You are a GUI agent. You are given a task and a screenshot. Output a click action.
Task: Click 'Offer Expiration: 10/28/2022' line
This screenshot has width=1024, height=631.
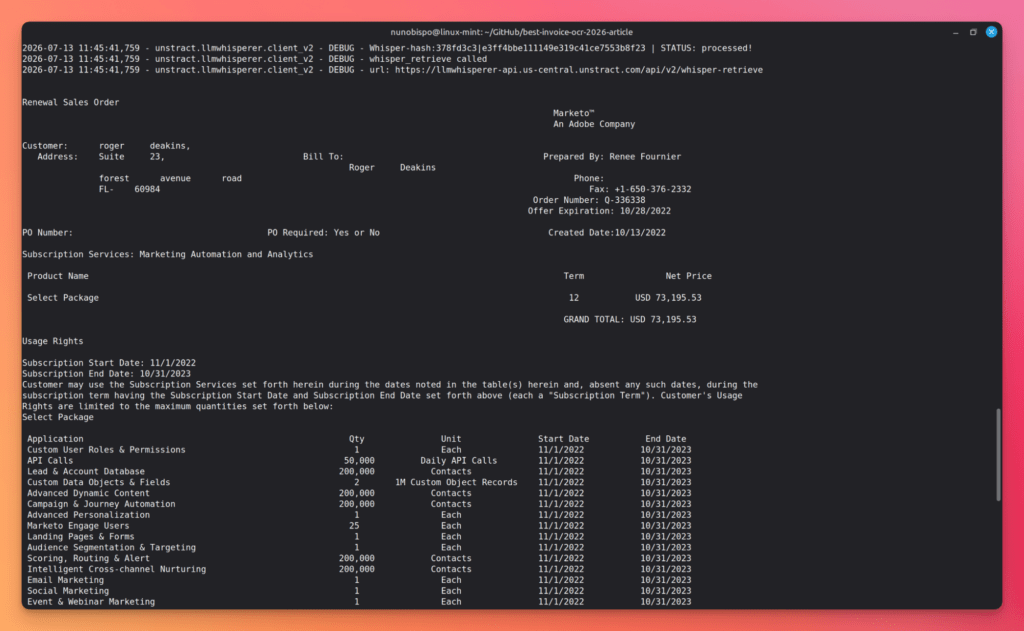(x=599, y=211)
